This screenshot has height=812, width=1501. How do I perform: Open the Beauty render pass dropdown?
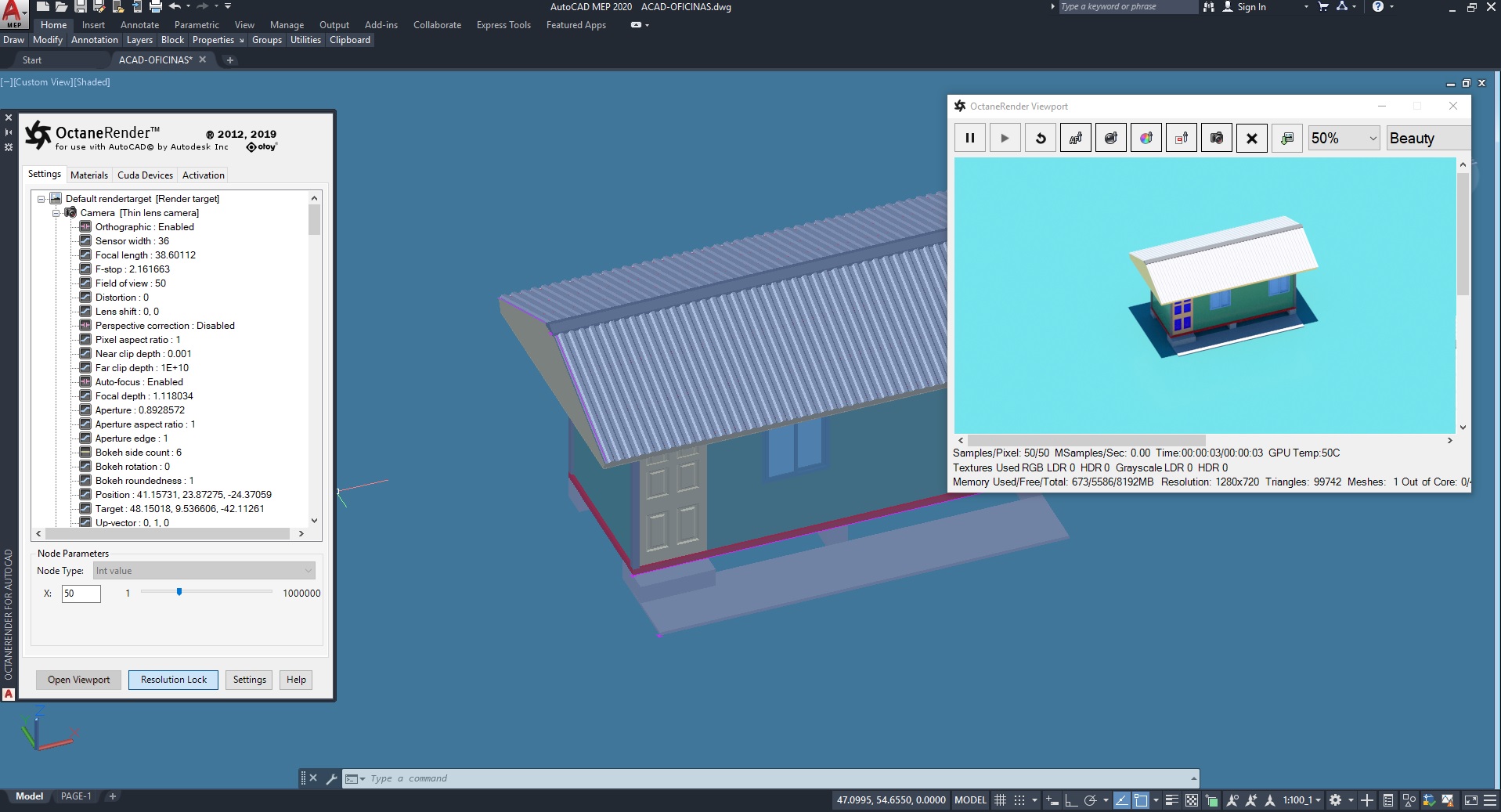point(1428,139)
